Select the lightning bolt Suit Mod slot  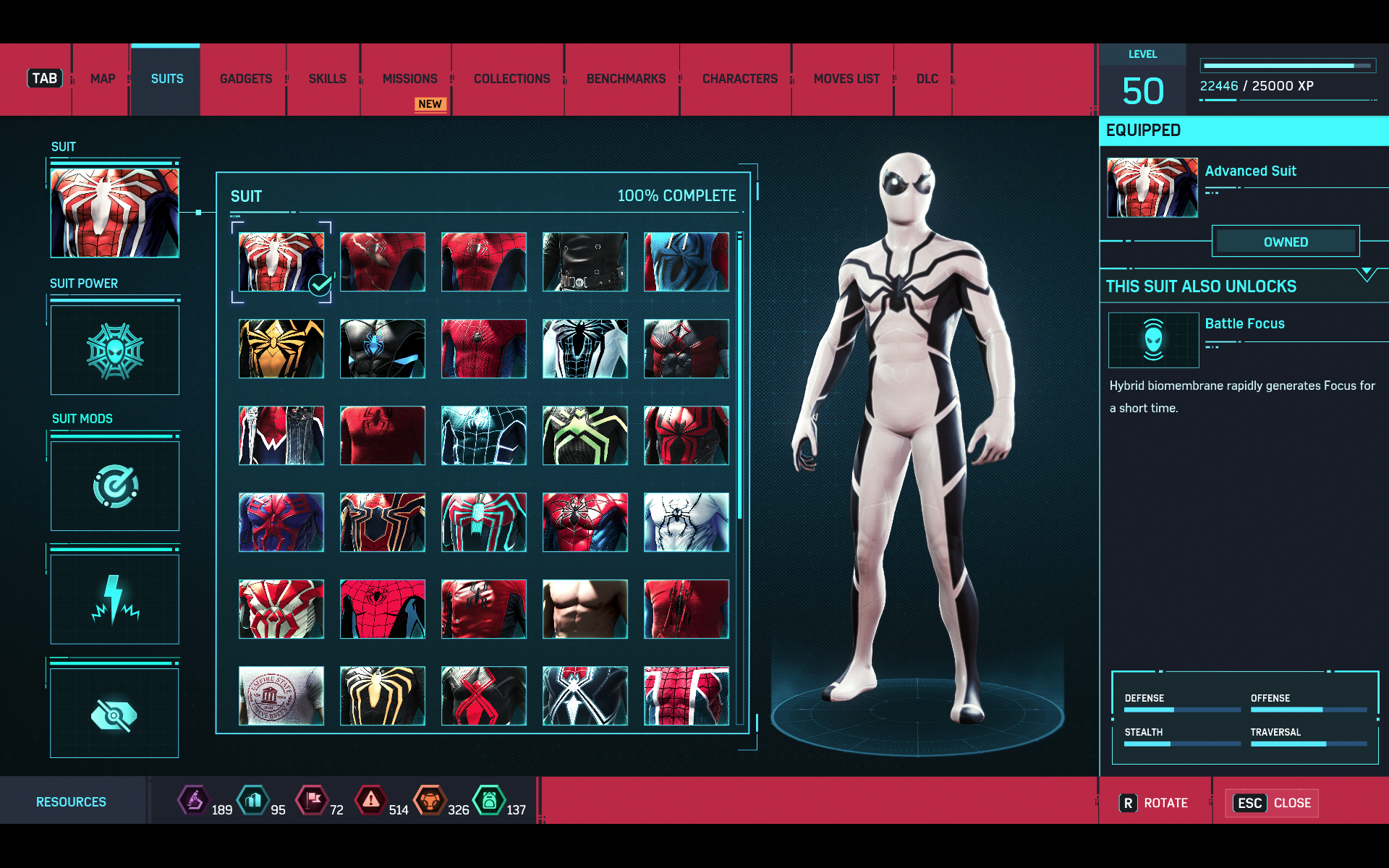pyautogui.click(x=114, y=599)
